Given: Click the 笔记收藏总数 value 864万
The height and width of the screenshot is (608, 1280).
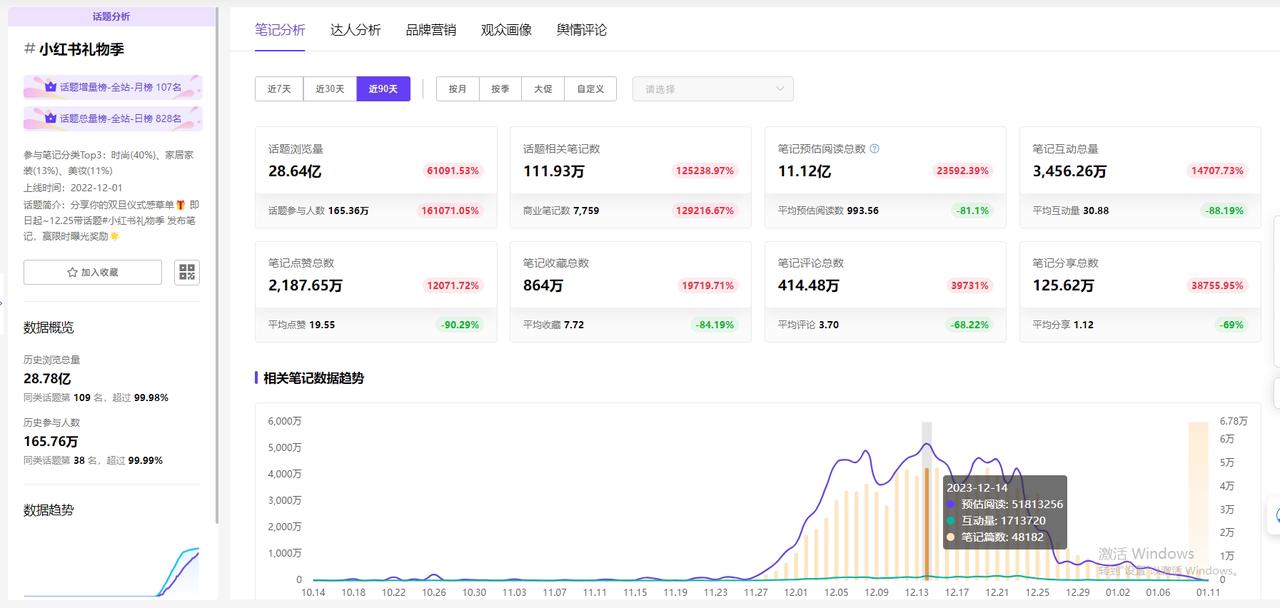Looking at the screenshot, I should click(x=543, y=285).
